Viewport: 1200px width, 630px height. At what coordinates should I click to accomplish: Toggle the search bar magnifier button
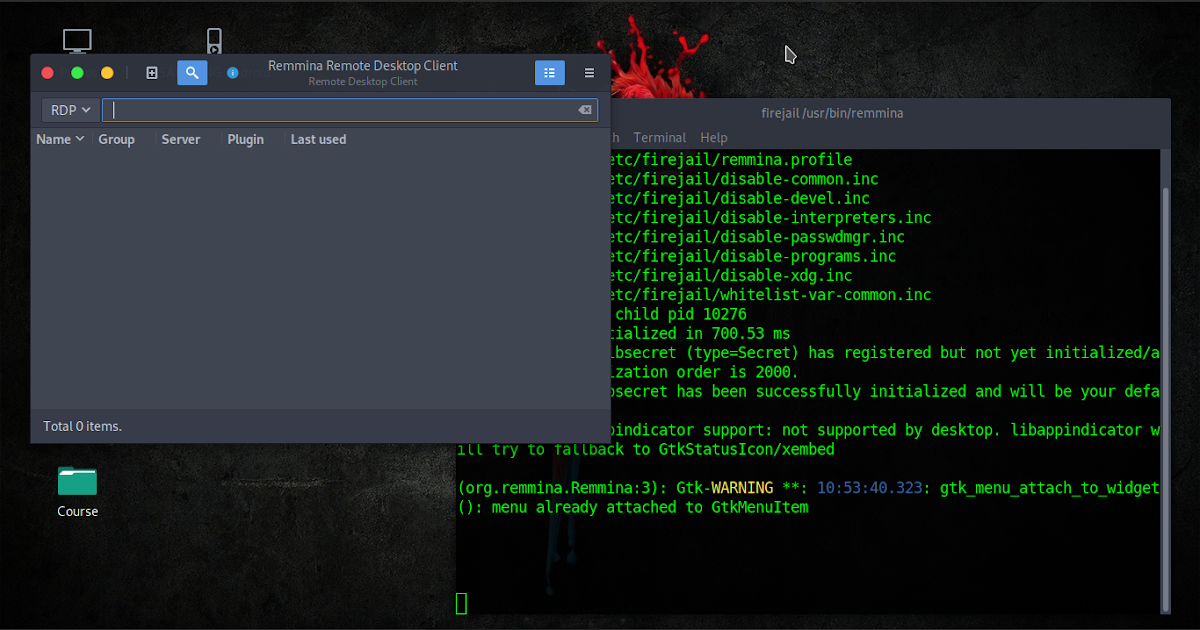pos(192,73)
